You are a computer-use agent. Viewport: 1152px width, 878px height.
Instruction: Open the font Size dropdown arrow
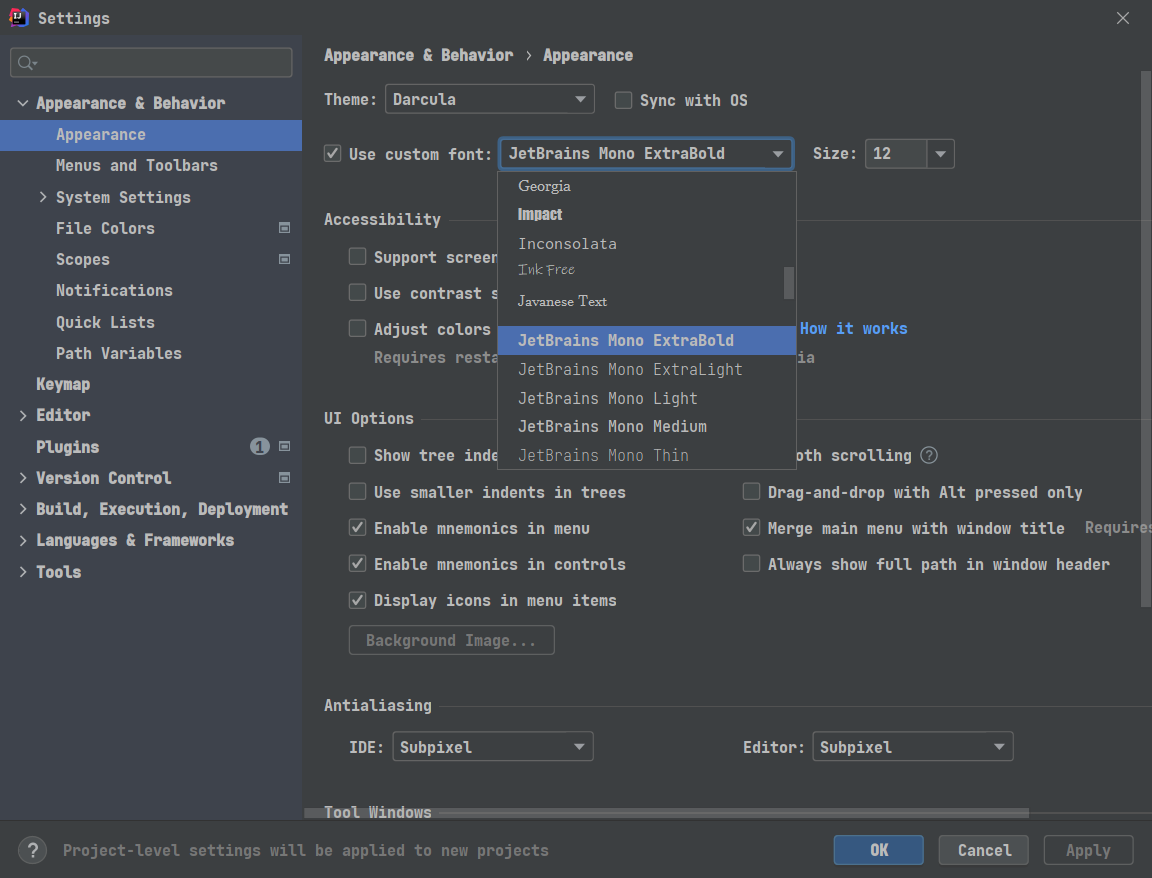tap(940, 154)
